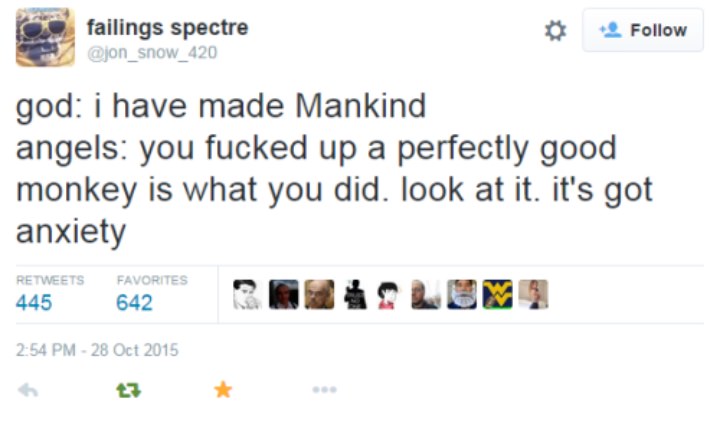The width and height of the screenshot is (720, 426).
Task: Open the third avatar of bald man
Action: coord(318,294)
